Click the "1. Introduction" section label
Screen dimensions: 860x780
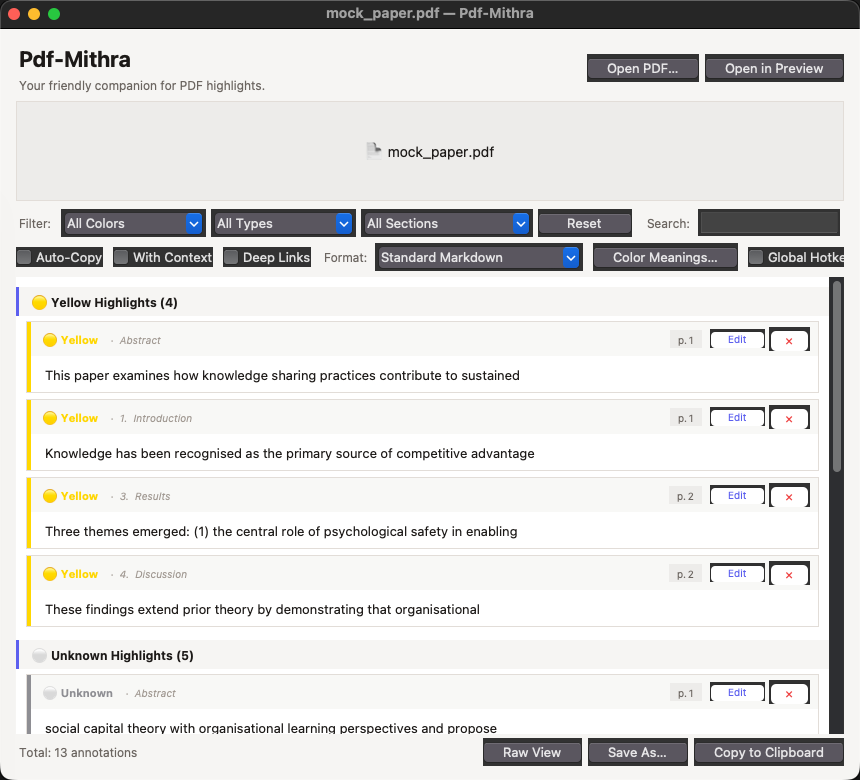(x=156, y=419)
